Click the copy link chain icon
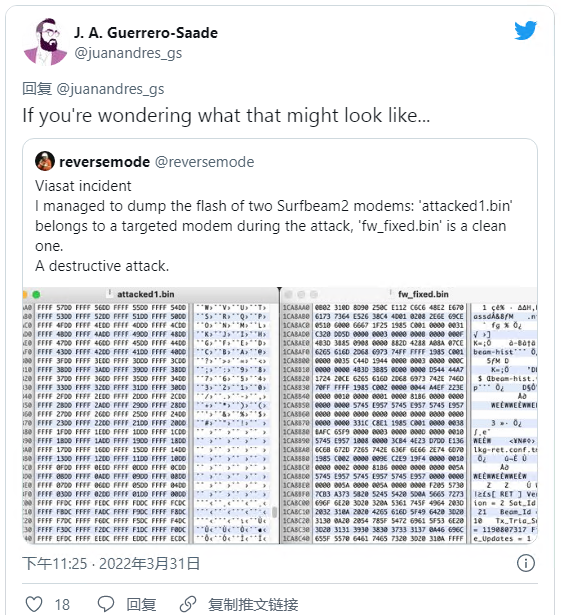The image size is (561, 615). [188, 604]
